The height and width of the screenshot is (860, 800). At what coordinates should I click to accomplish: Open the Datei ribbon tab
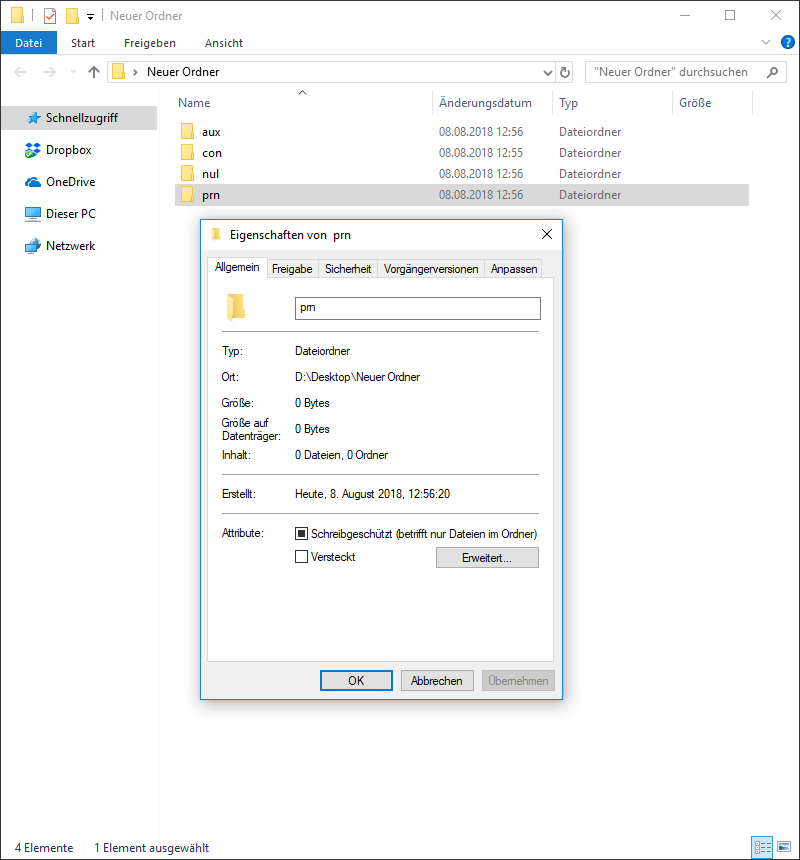click(29, 43)
